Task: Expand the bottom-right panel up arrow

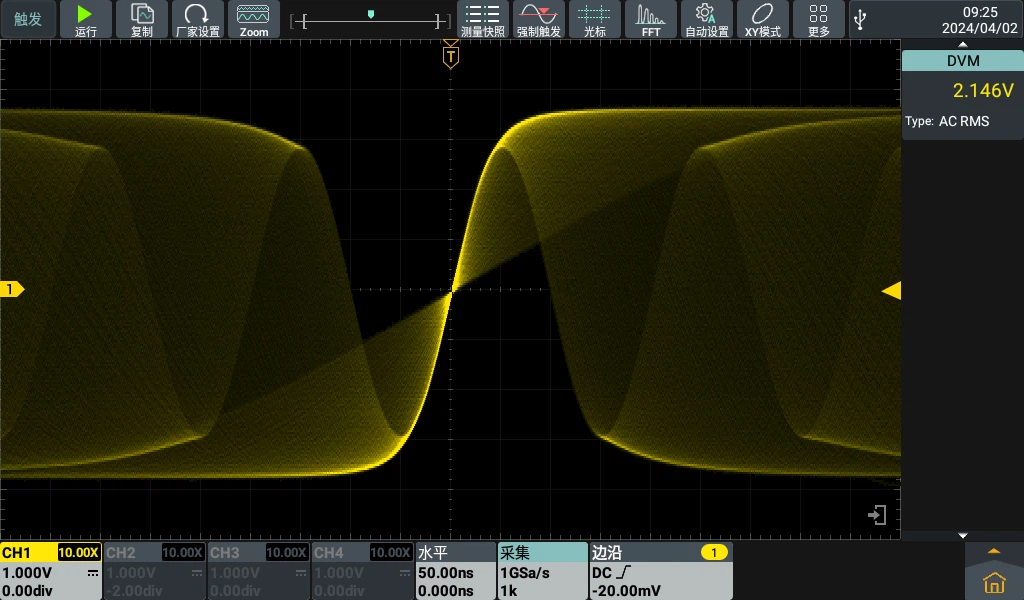Action: (993, 551)
